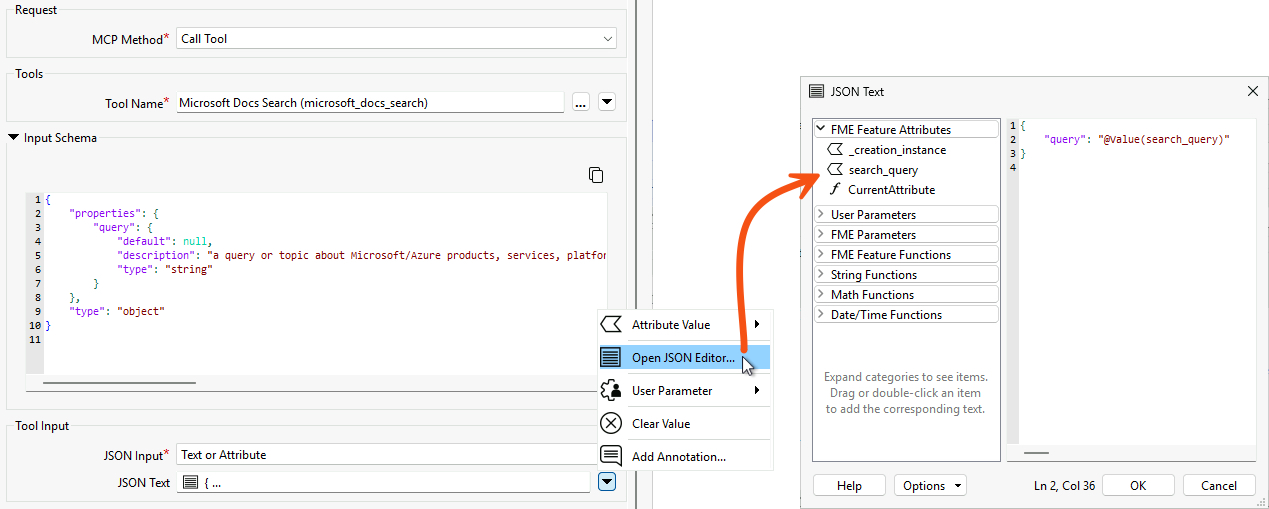Copy the Input Schema to clipboard
1269x509 pixels.
click(596, 175)
